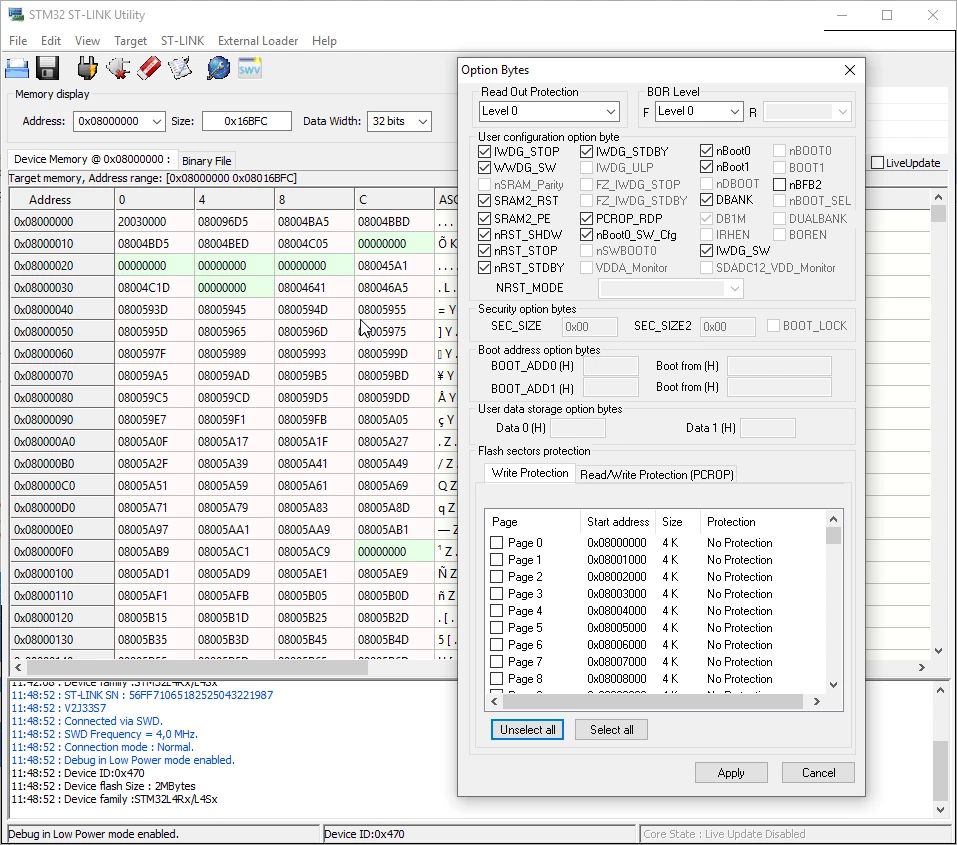
Task: Click the Select all button
Action: (611, 730)
